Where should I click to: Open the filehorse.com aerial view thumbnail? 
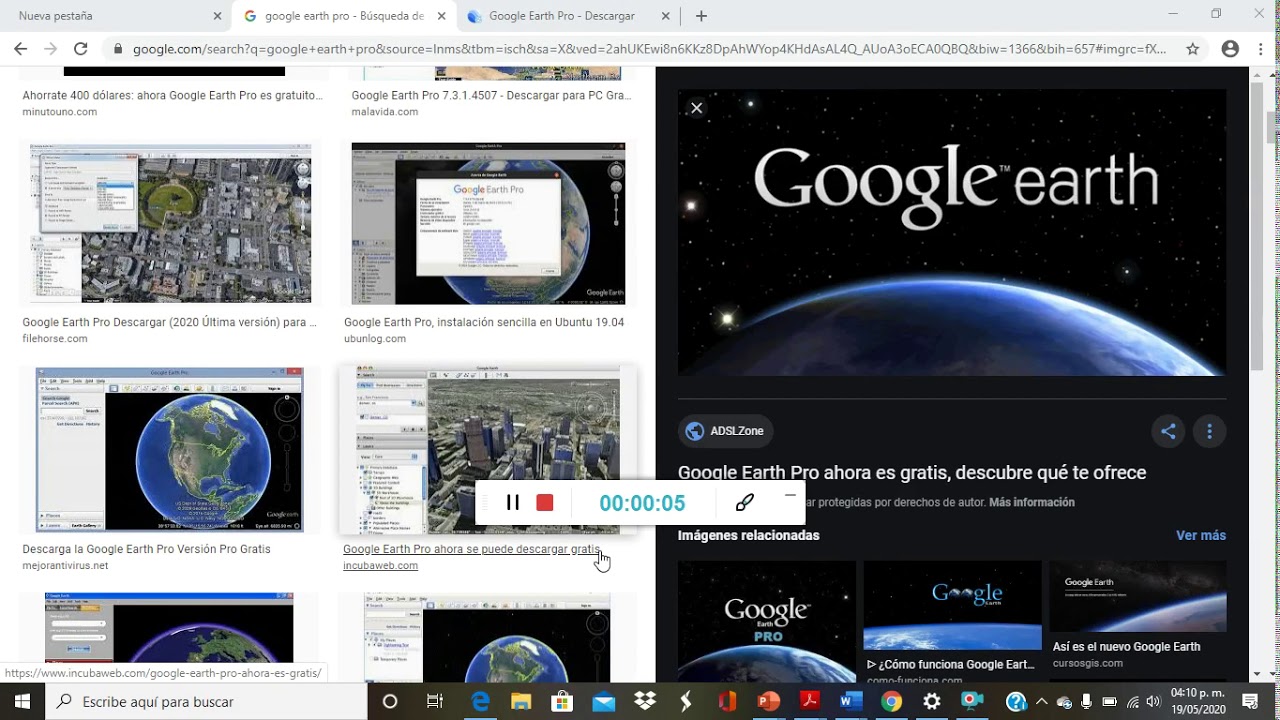170,223
